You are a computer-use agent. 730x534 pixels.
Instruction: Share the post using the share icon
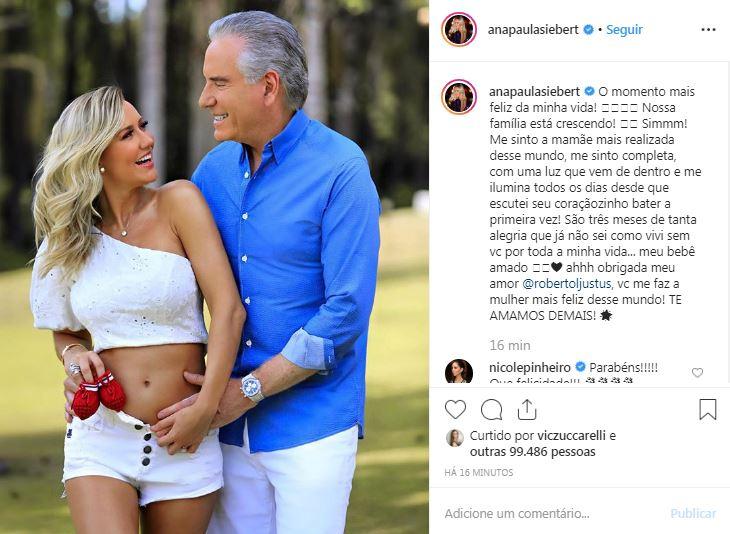coord(527,409)
